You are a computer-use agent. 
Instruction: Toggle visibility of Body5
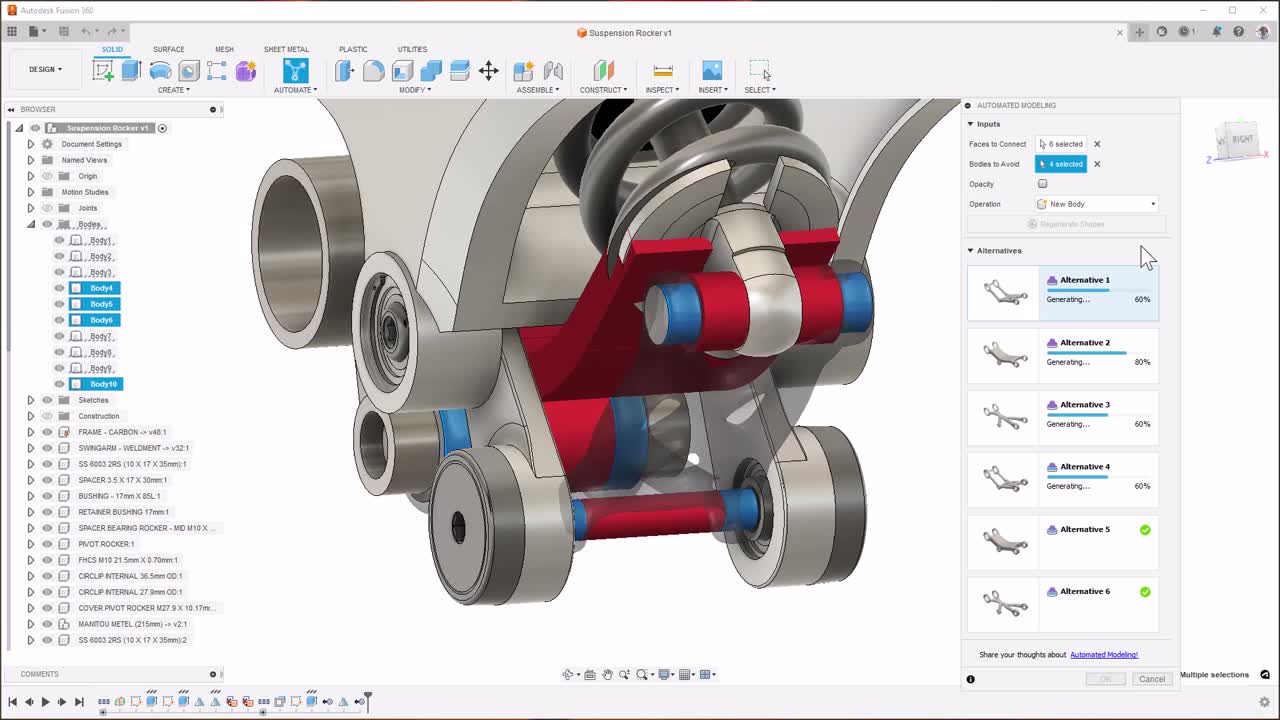point(59,304)
